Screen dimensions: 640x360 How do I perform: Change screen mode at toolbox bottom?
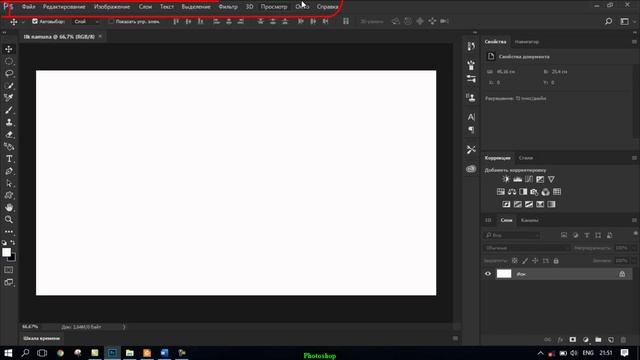pos(9,282)
